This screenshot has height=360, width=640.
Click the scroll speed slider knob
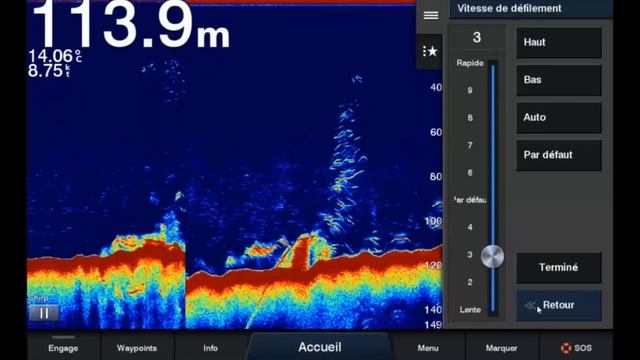click(492, 256)
